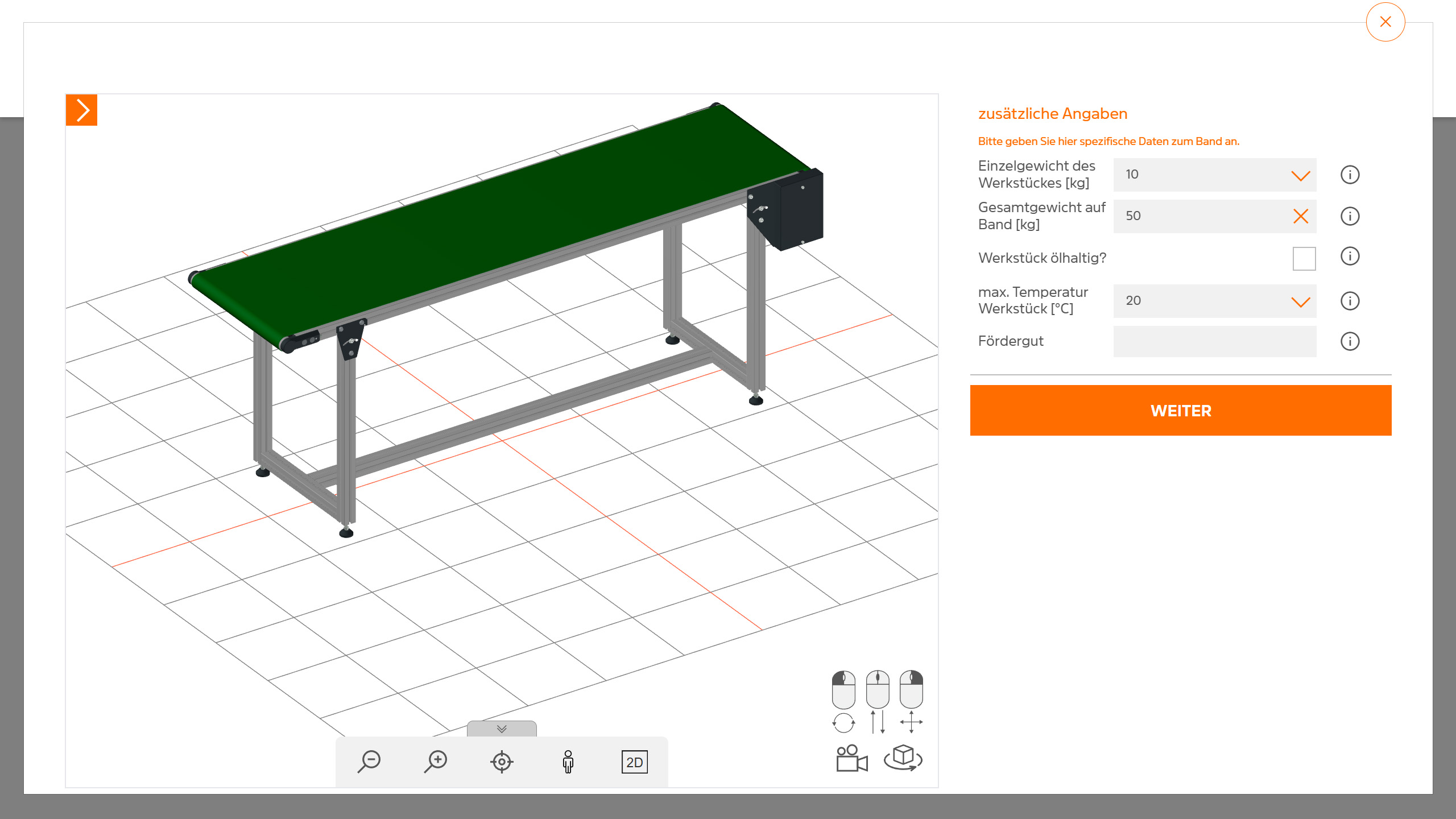
Task: Clear the Gesamtgewicht auf Band value
Action: coord(1300,216)
